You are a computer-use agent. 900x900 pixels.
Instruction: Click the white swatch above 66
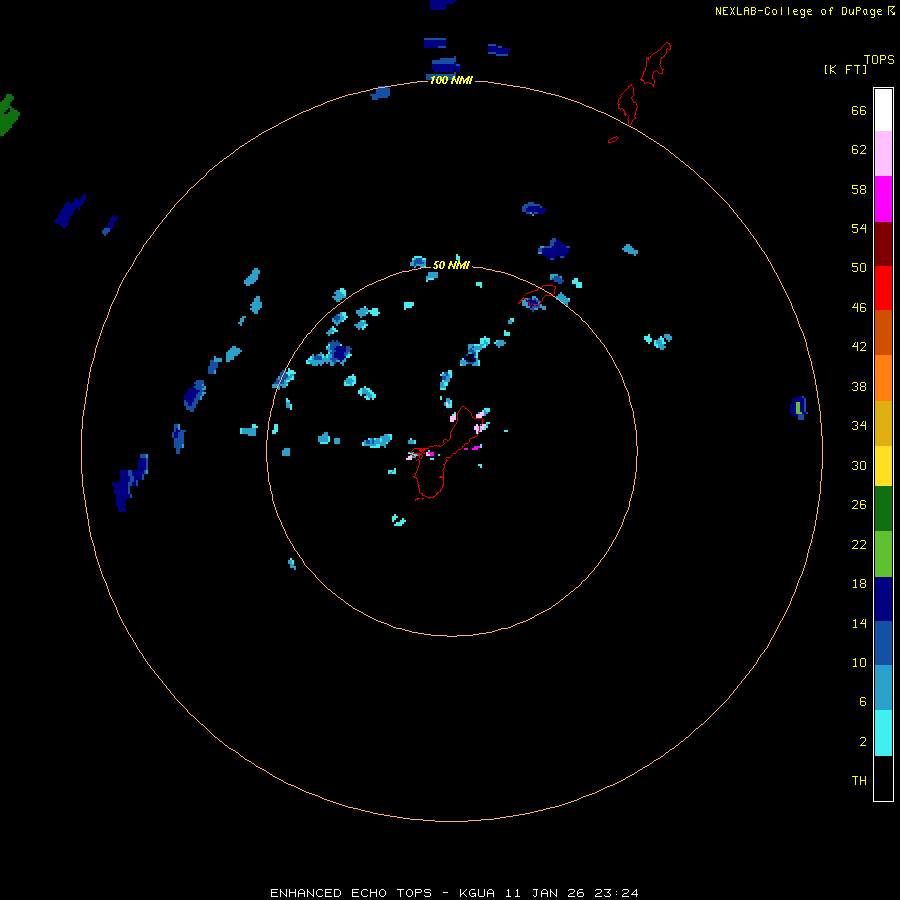click(883, 110)
